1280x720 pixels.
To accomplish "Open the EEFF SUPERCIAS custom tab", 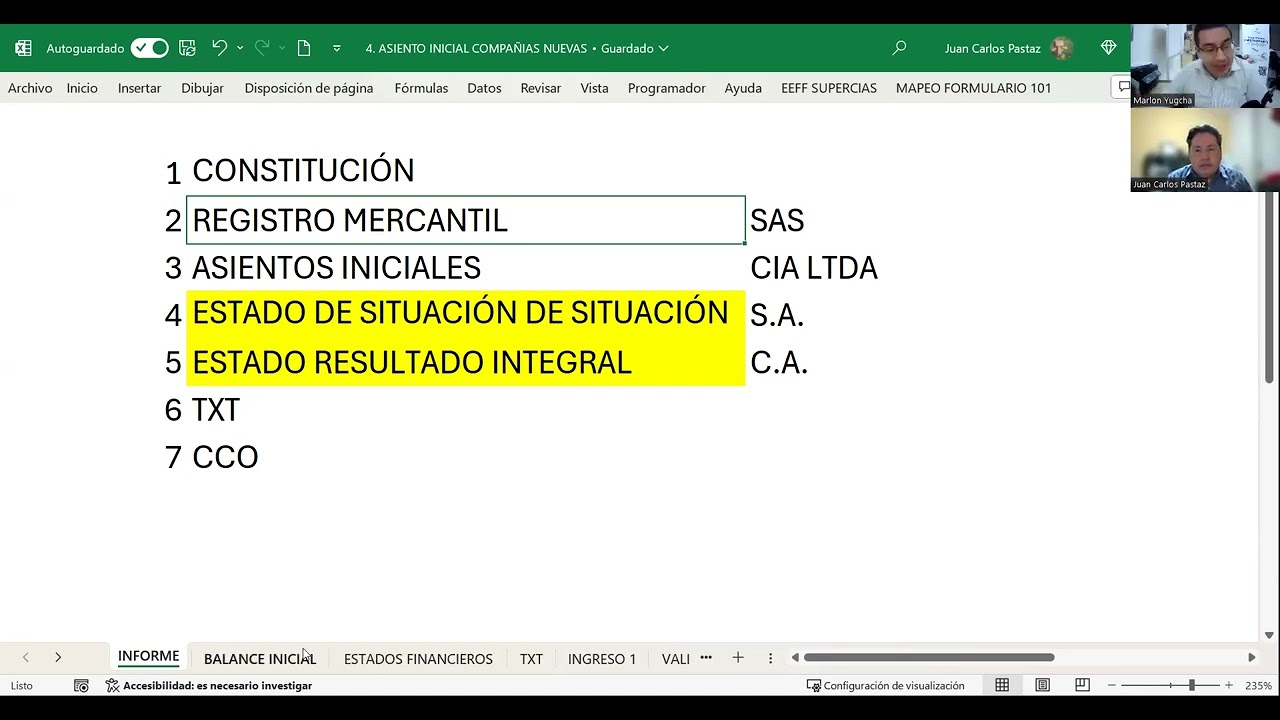I will (829, 88).
